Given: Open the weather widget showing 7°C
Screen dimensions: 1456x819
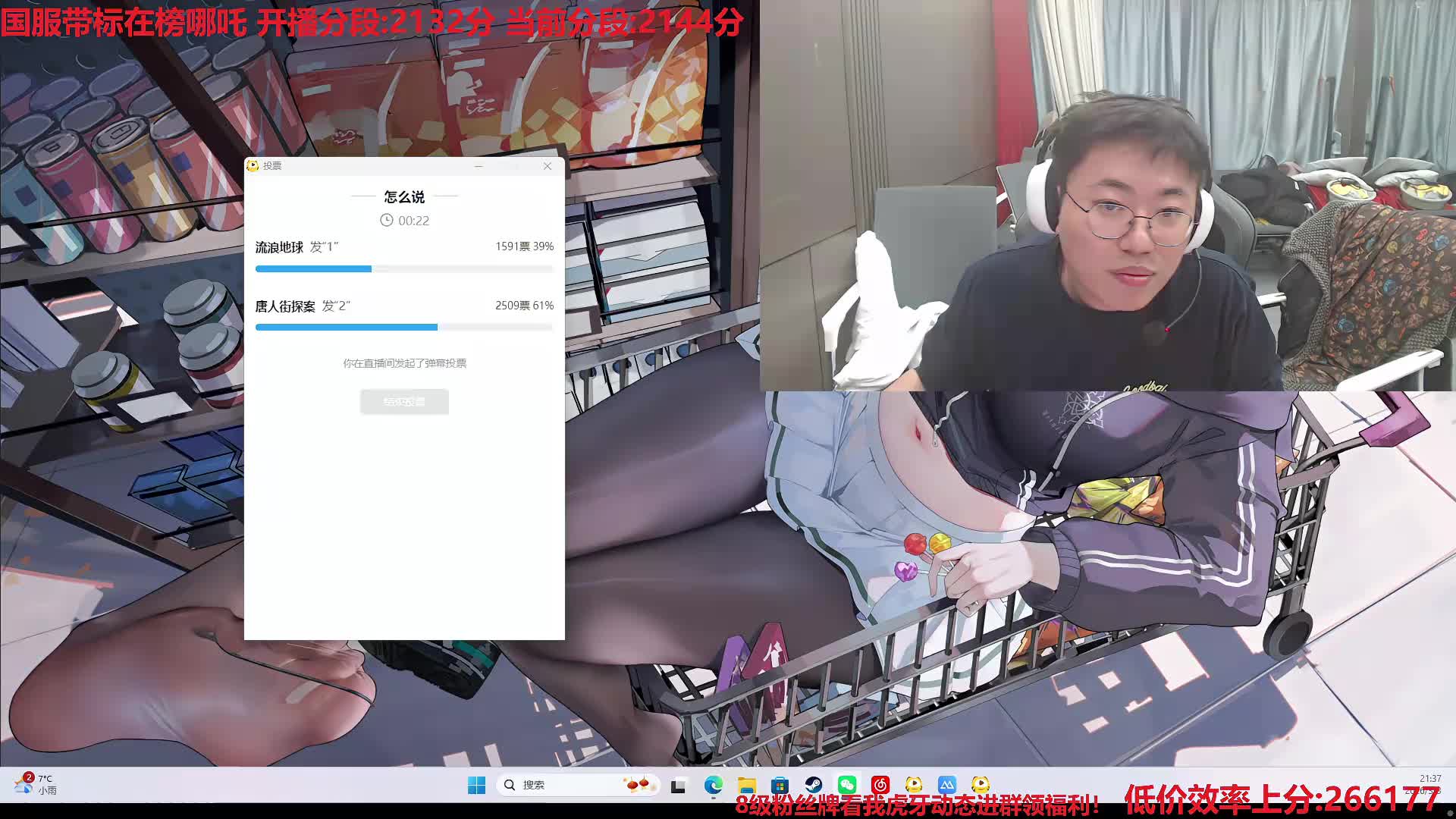Looking at the screenshot, I should pos(36,784).
